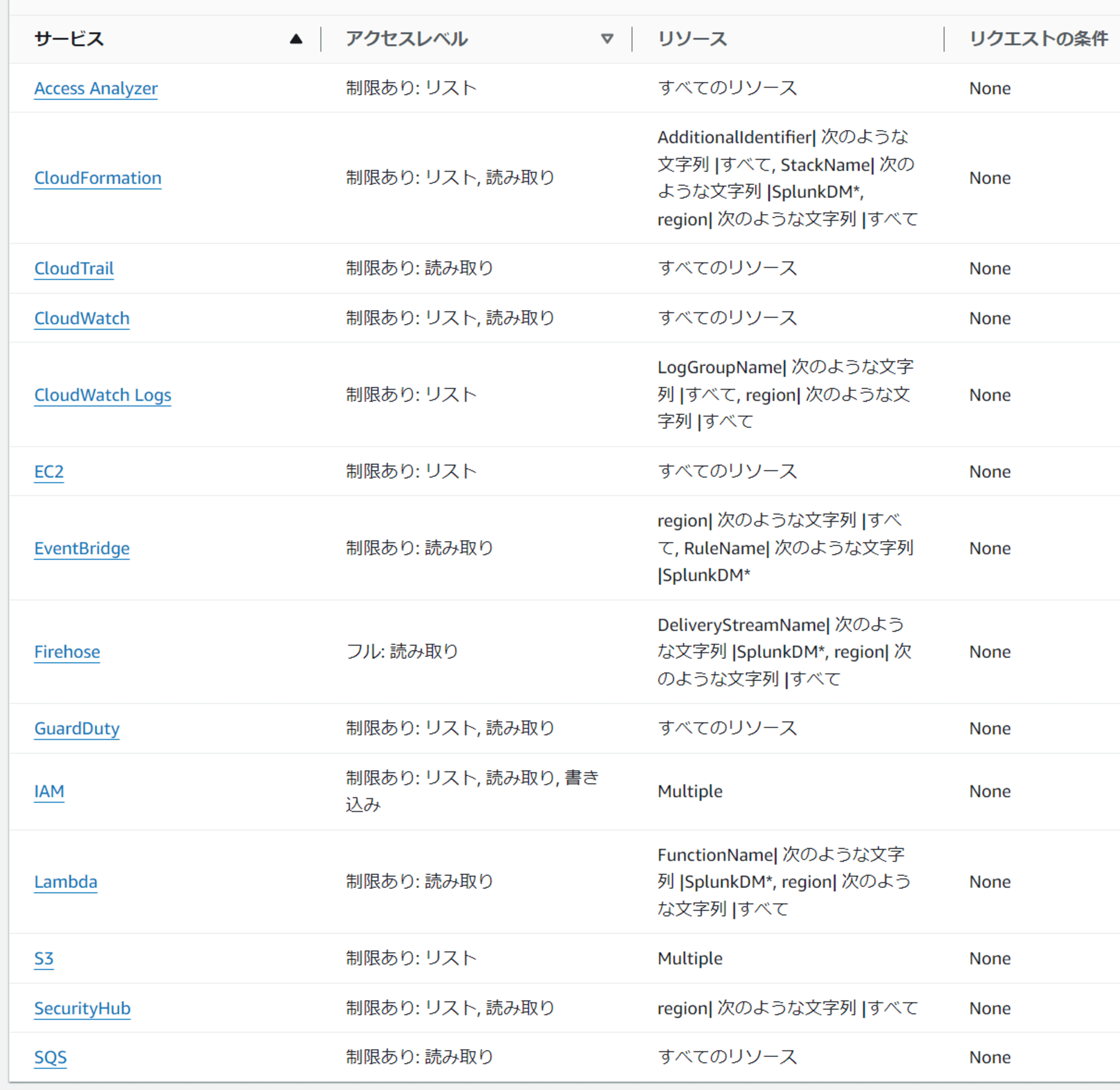Select the SQS resource すべてのリソース
This screenshot has height=1090, width=1120.
(727, 1058)
